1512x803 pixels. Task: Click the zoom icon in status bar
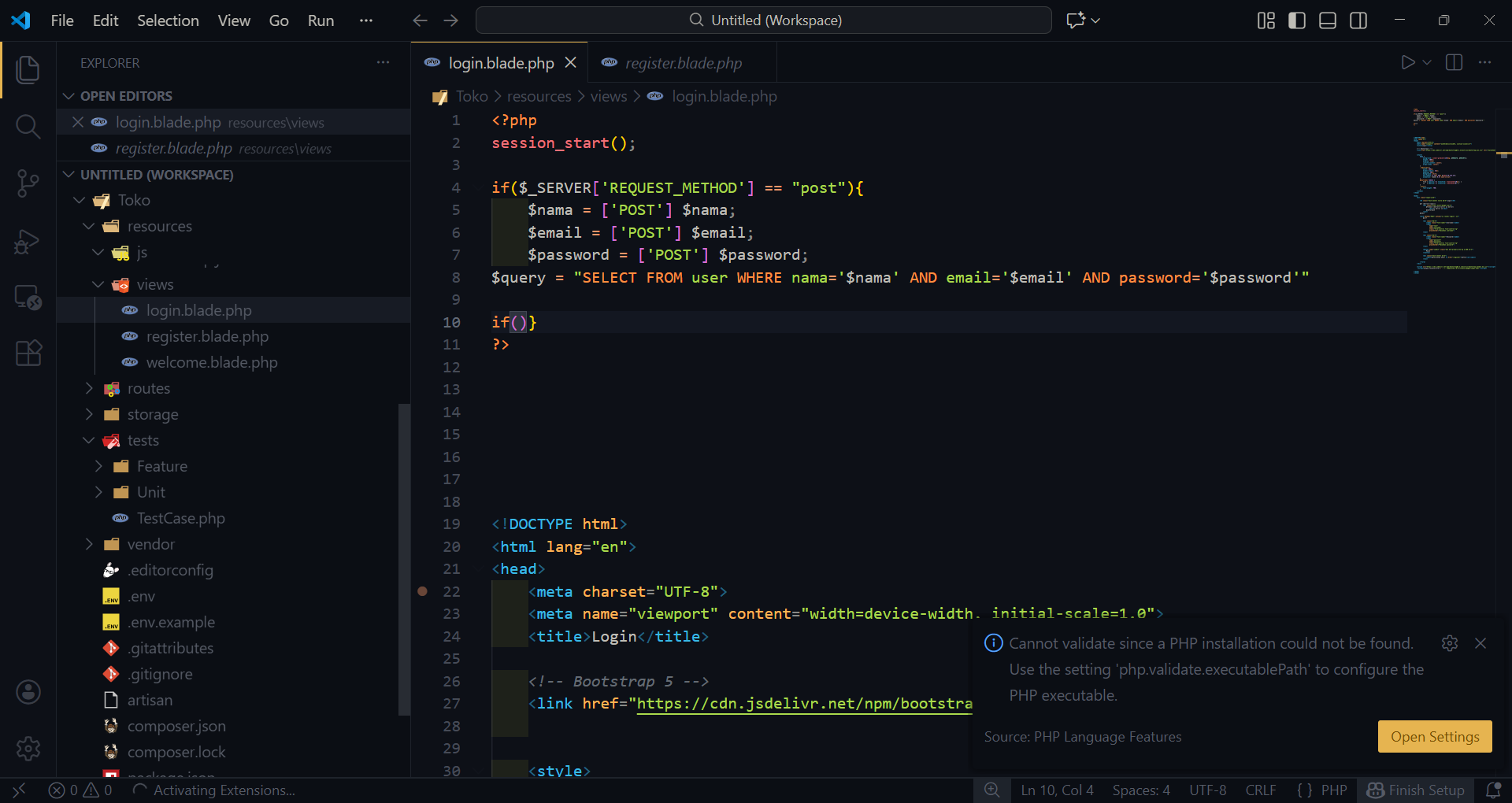pyautogui.click(x=992, y=790)
